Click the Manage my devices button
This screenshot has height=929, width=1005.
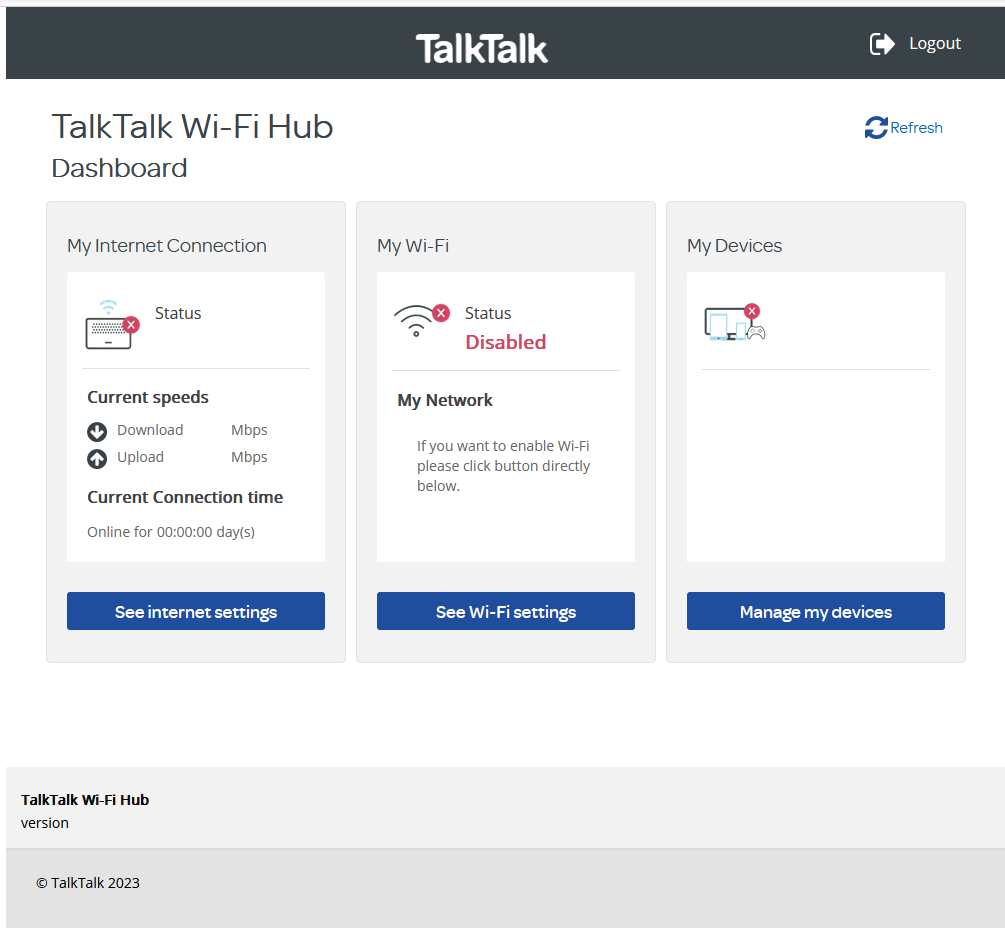tap(815, 611)
